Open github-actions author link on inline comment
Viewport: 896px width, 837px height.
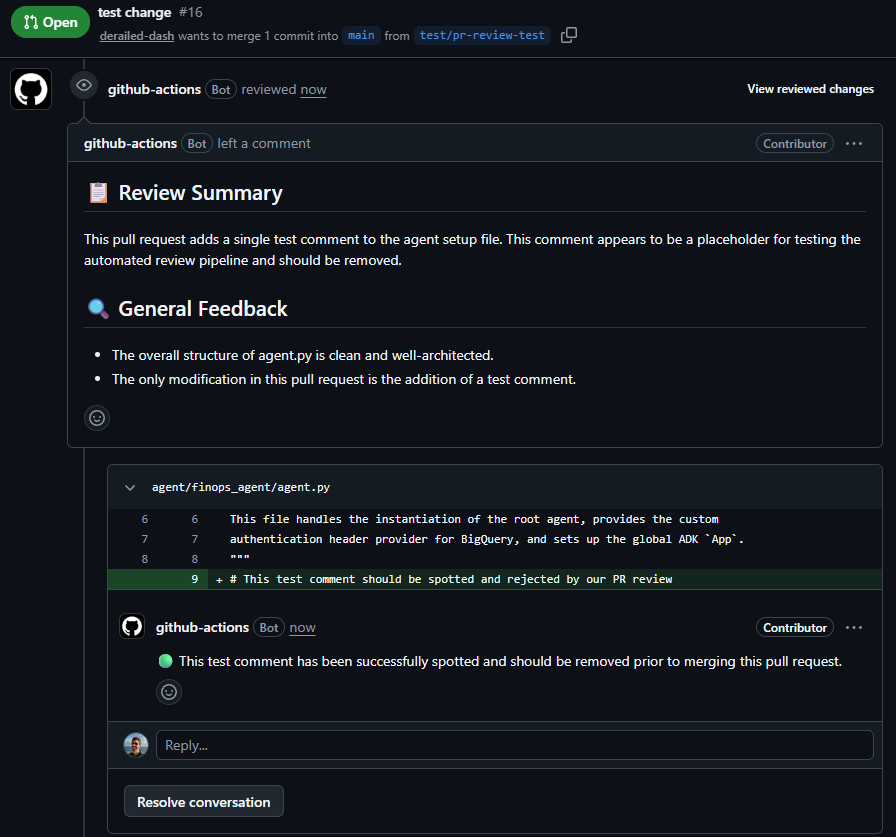(x=202, y=627)
